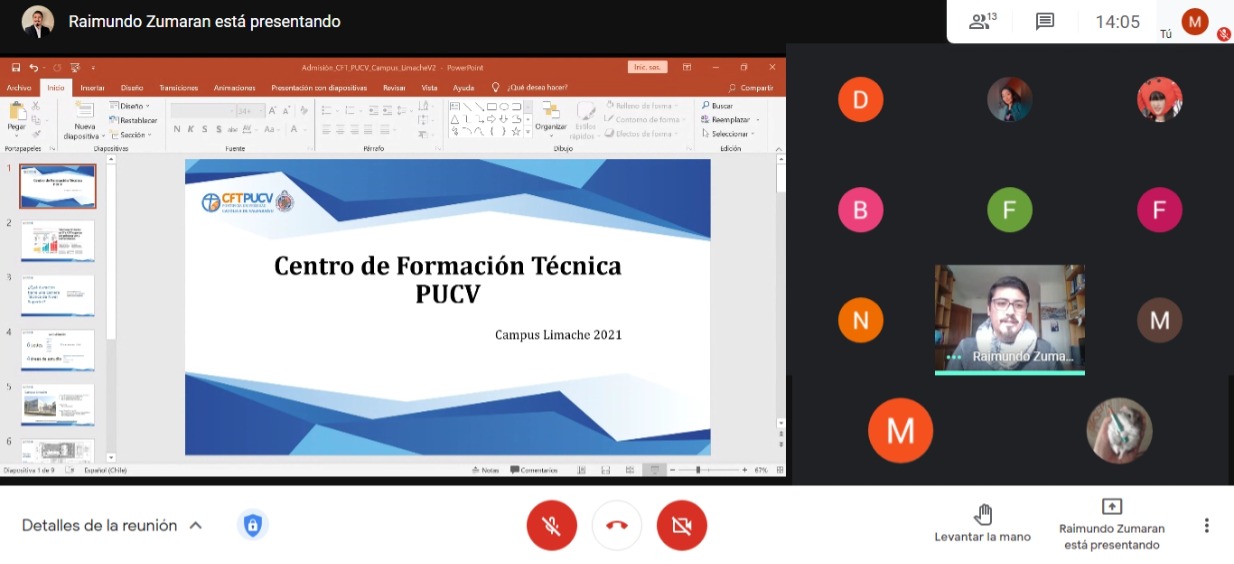This screenshot has width=1234, height=564.
Task: Click Undo arrow in PowerPoint title bar
Action: click(33, 67)
